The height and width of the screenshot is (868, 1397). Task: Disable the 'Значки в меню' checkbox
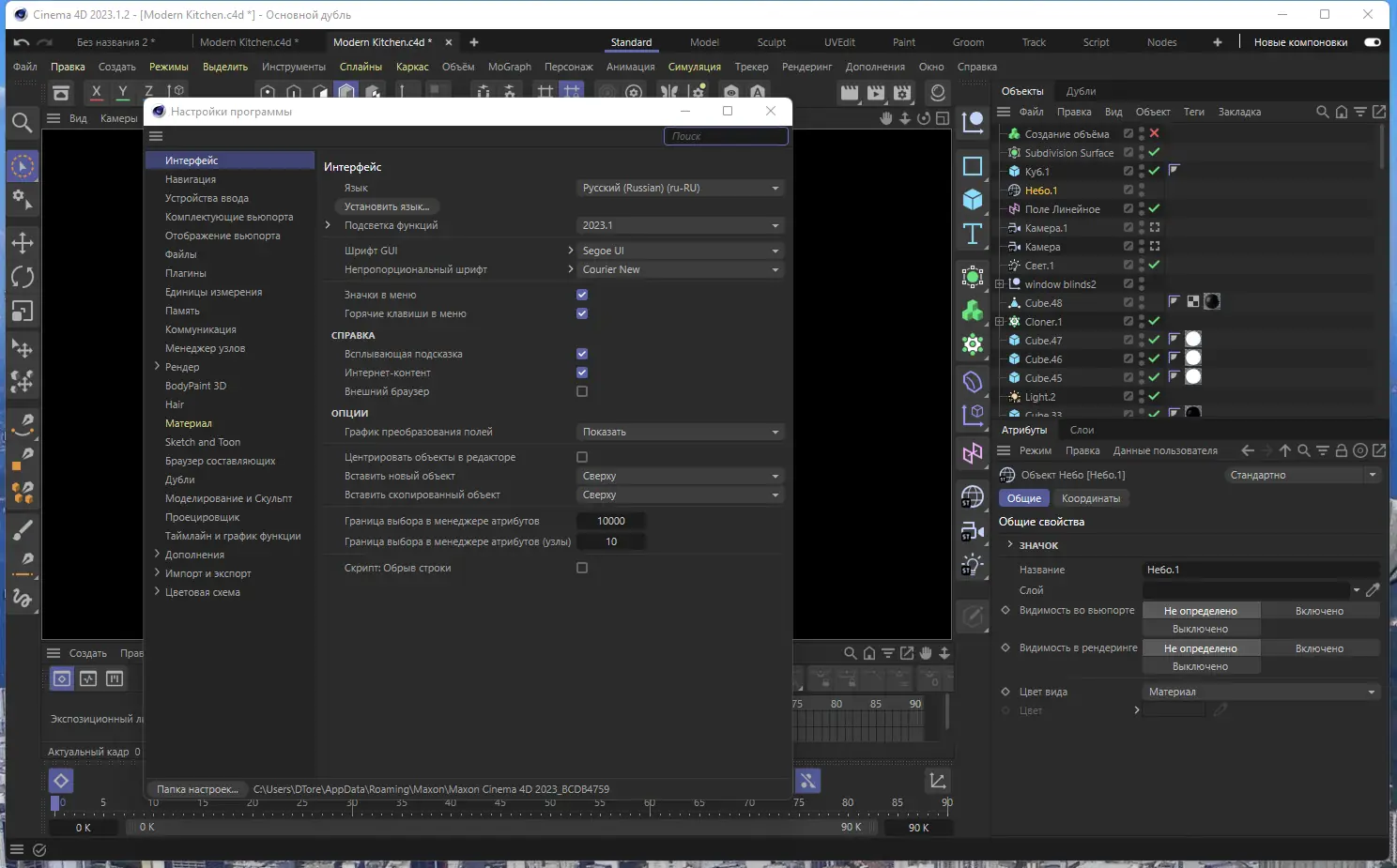[582, 295]
